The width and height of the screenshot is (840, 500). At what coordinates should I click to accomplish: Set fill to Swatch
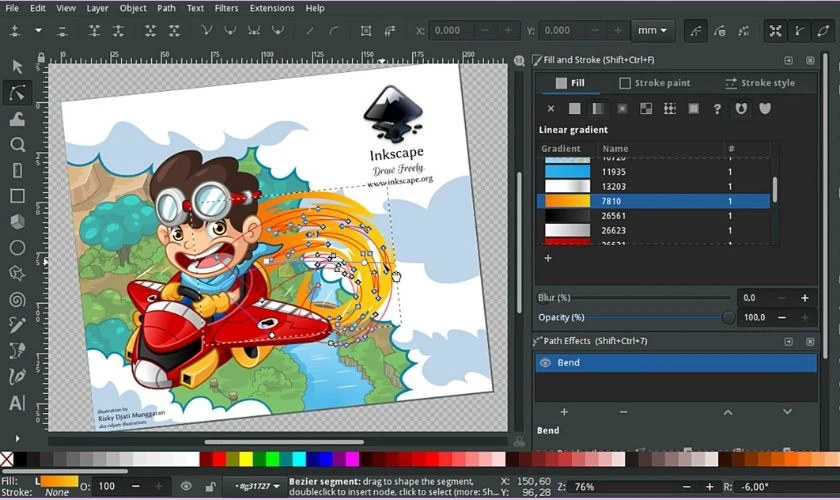pos(693,109)
